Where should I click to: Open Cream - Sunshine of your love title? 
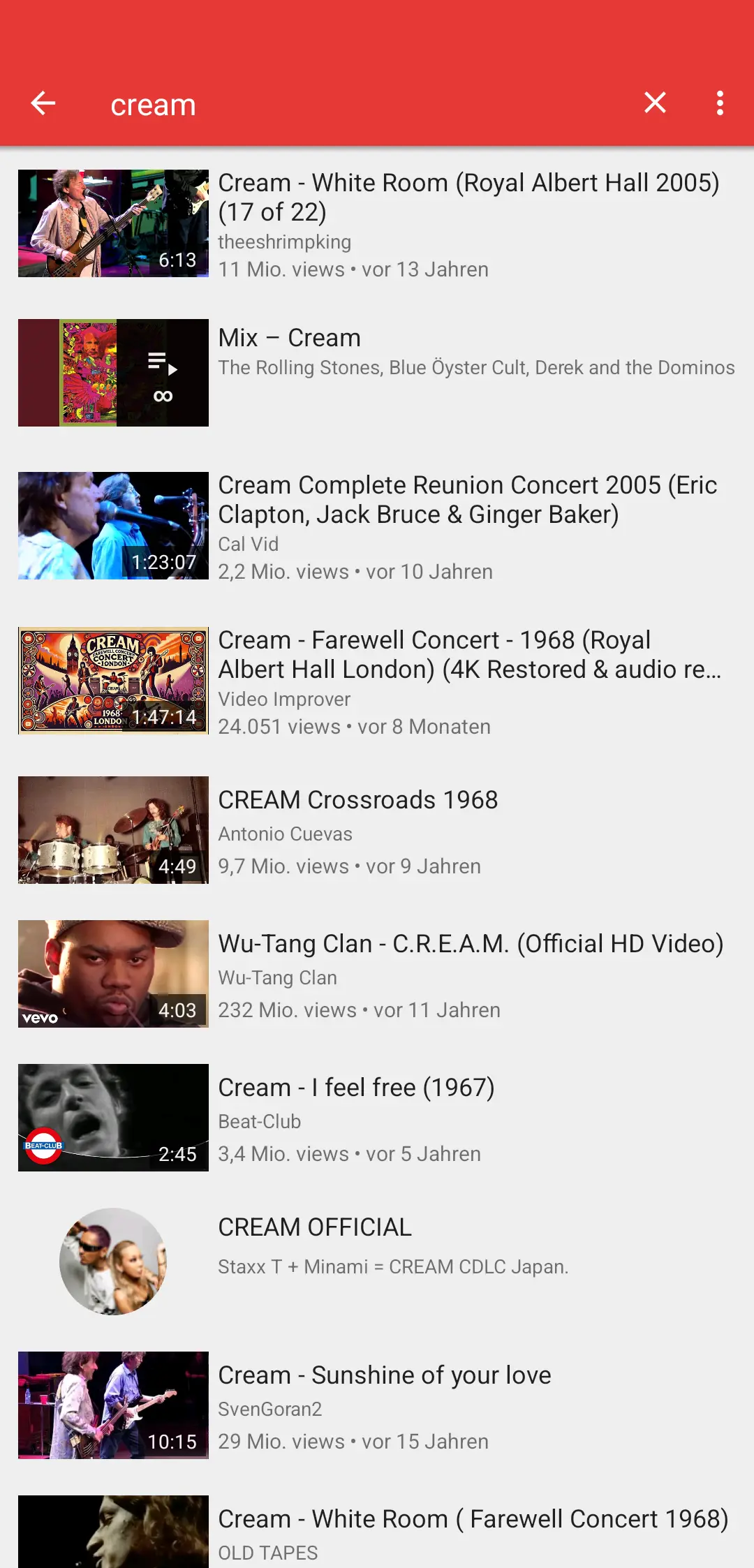click(x=385, y=1375)
